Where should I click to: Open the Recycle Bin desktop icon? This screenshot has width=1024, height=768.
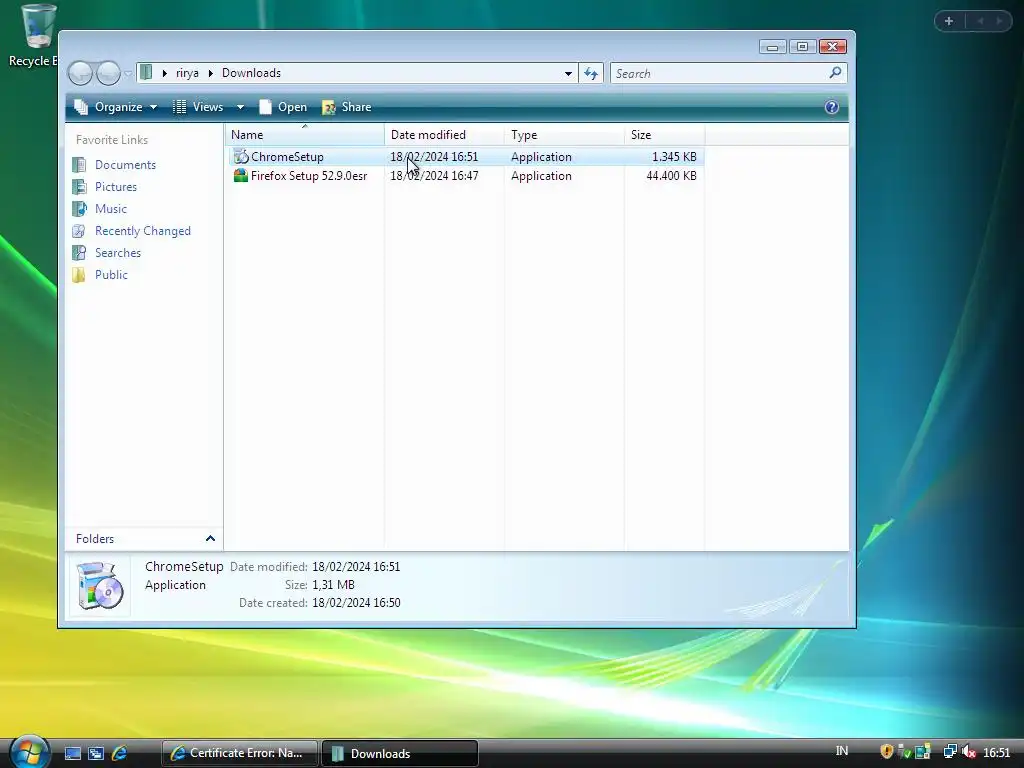37,35
